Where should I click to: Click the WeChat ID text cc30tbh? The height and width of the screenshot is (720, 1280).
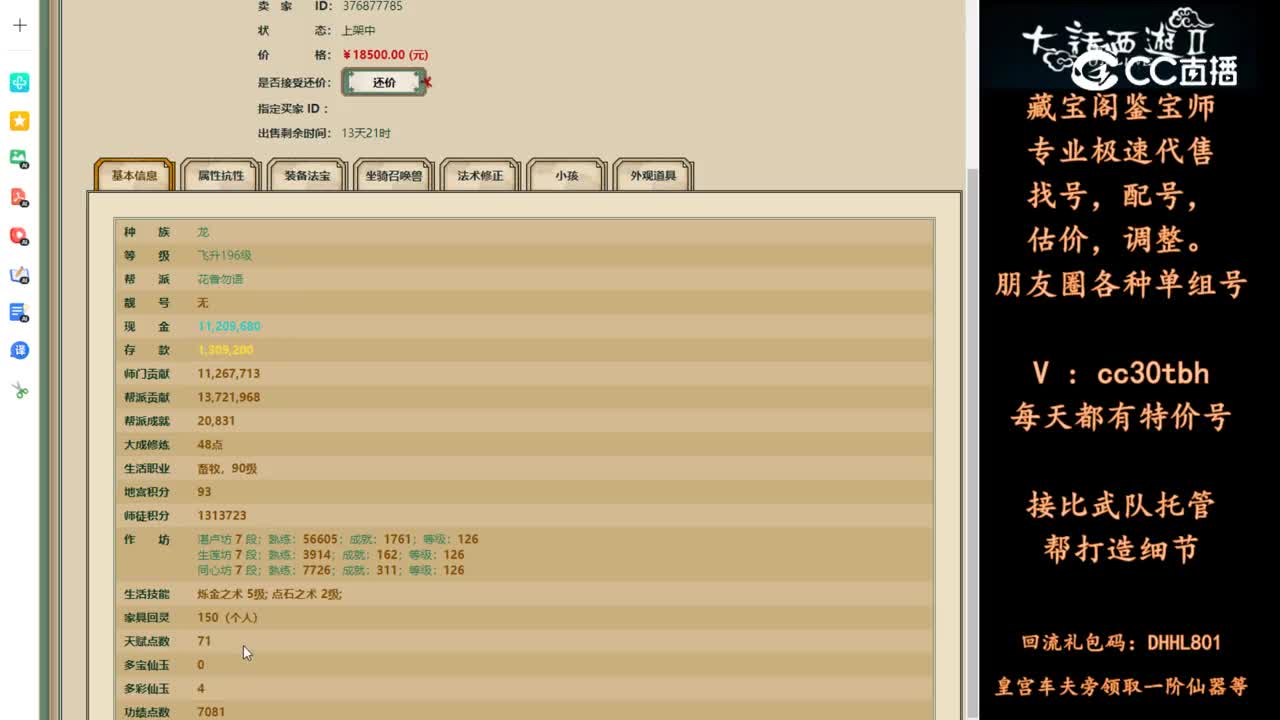click(x=1153, y=374)
